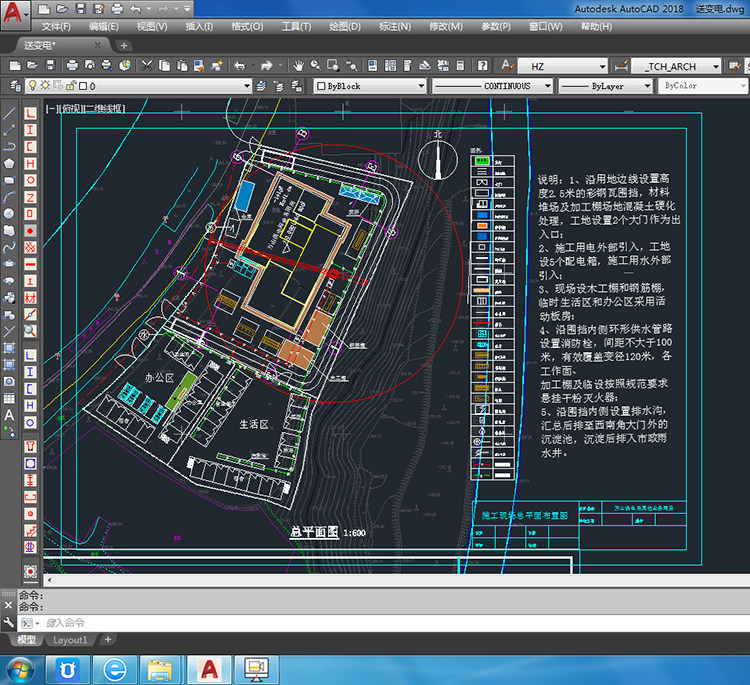Screen dimensions: 750x685
Task: Click the Cut scissors icon
Action: 147,66
